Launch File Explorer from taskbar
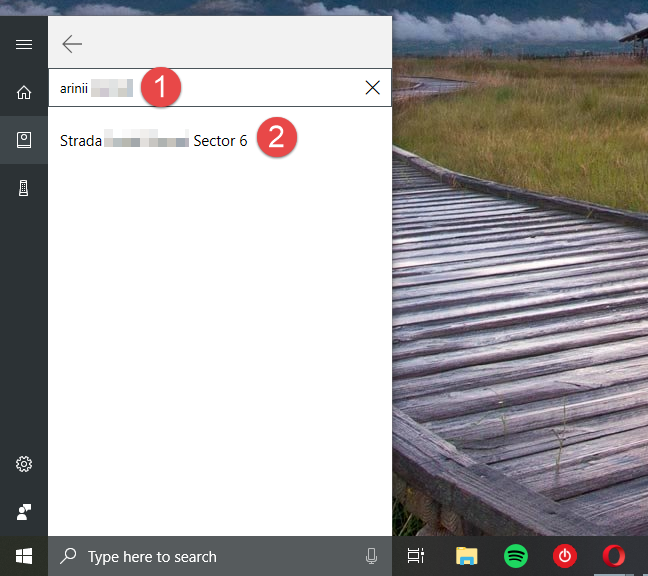 point(467,556)
